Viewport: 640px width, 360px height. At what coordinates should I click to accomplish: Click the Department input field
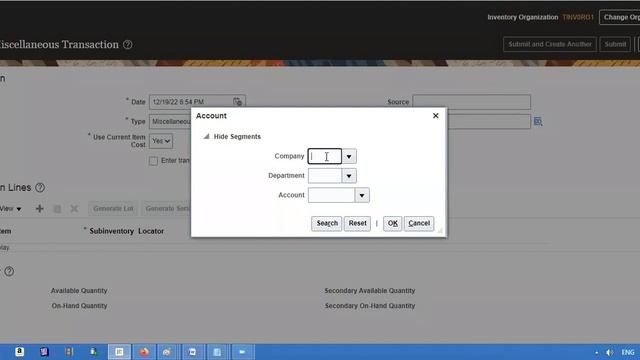(324, 176)
